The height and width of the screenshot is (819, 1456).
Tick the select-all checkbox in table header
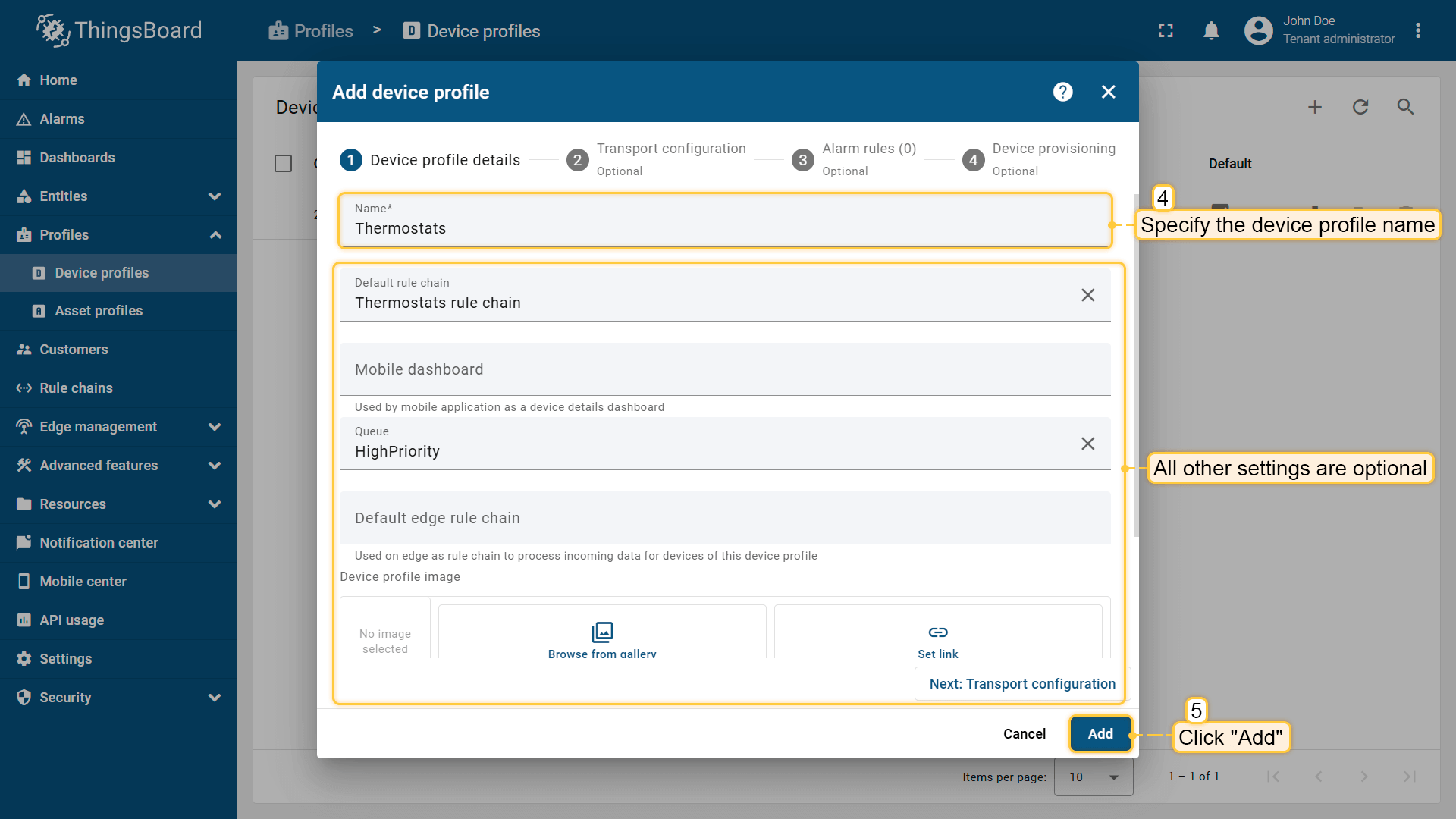point(283,164)
